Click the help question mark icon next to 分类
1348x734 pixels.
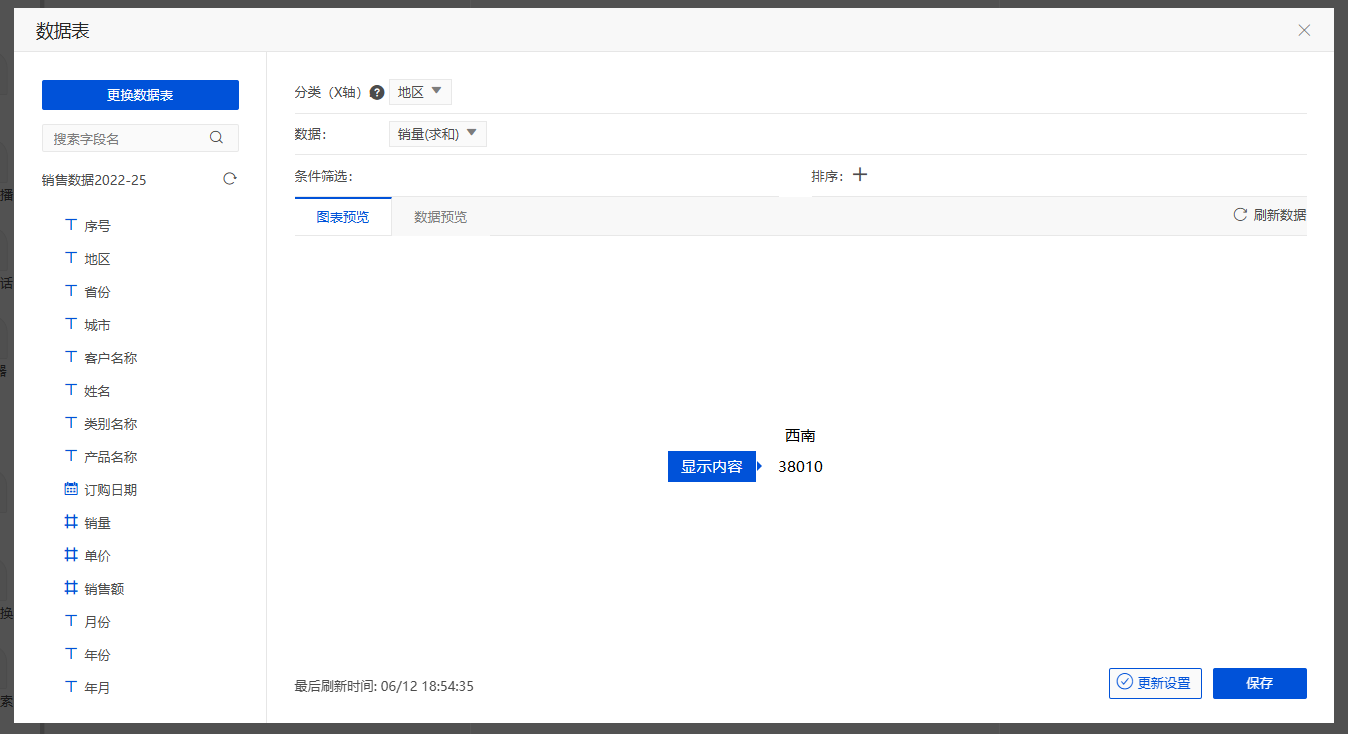(x=377, y=92)
